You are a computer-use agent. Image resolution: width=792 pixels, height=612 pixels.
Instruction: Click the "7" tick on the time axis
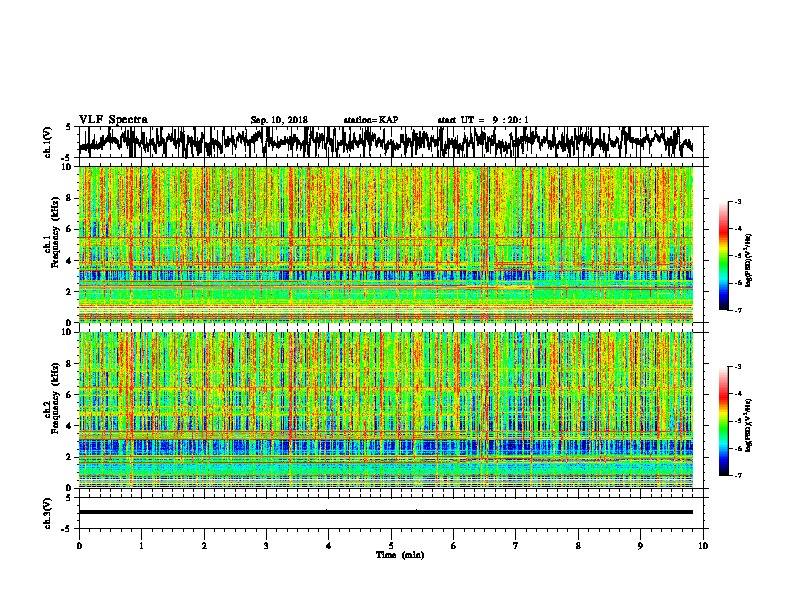coord(516,546)
